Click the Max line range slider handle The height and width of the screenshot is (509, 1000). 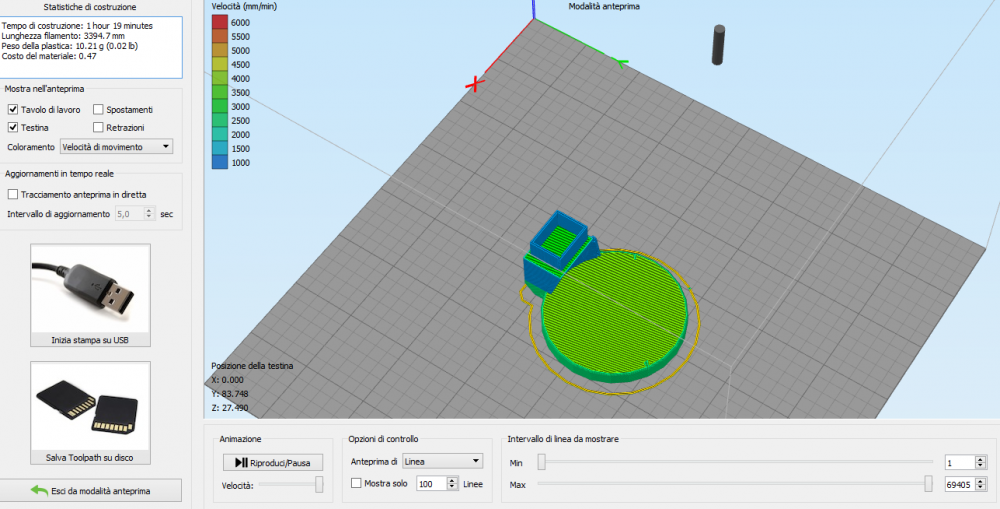928,484
